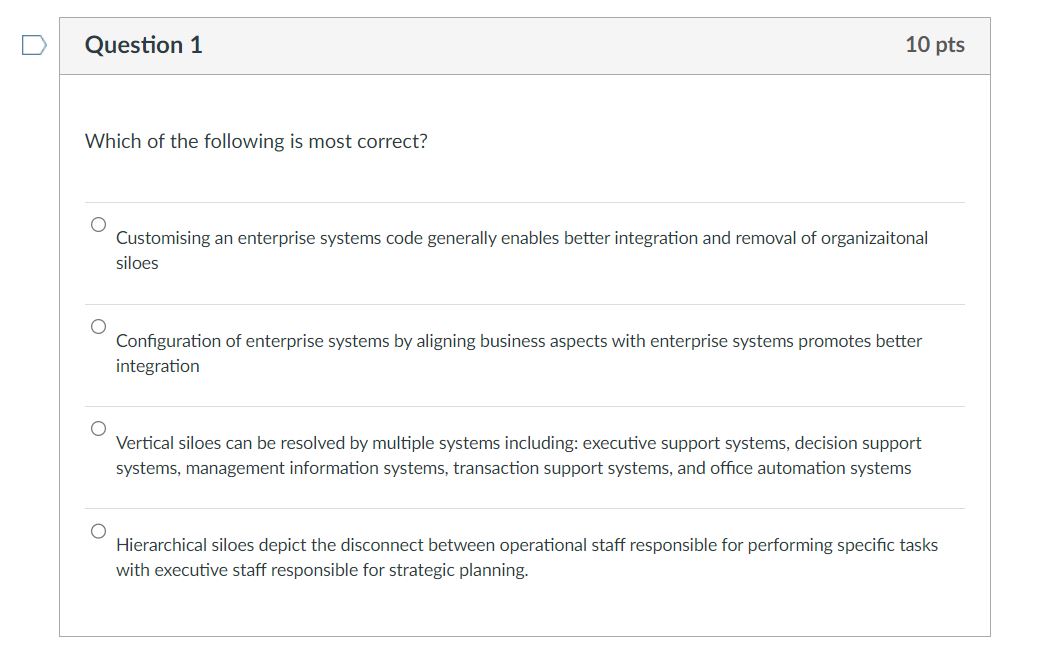Choose the answer about operational staff disconnect
This screenshot has width=1037, height=656.
526,557
